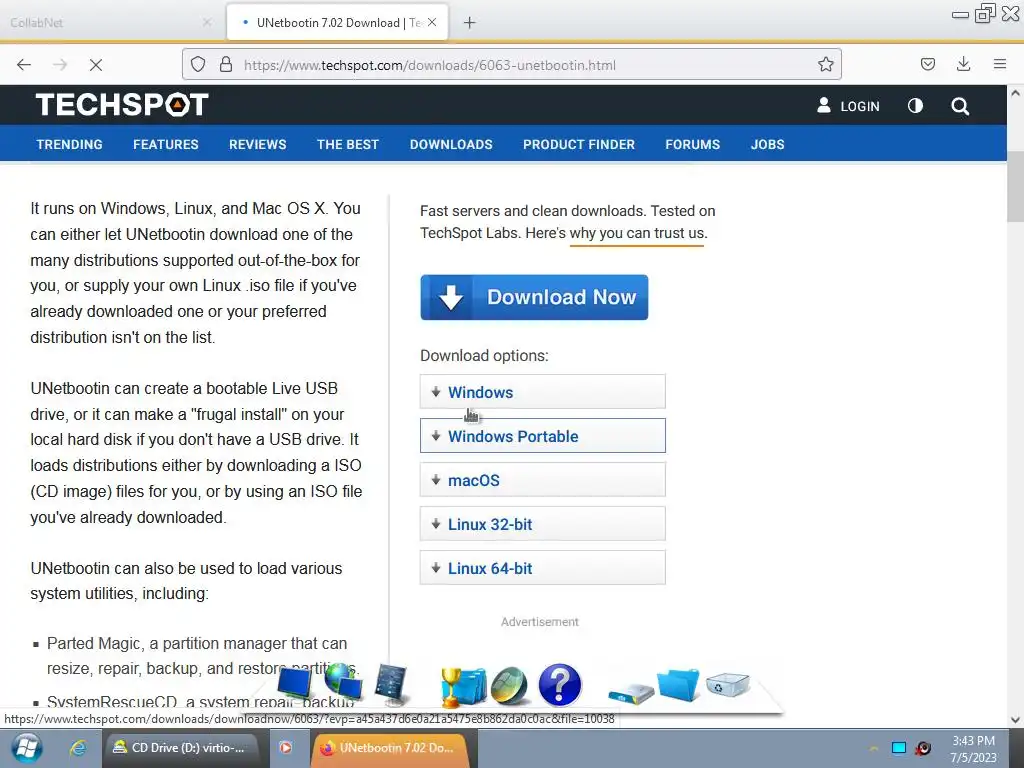Click the TechSpot logo
The width and height of the screenshot is (1024, 768).
[122, 104]
